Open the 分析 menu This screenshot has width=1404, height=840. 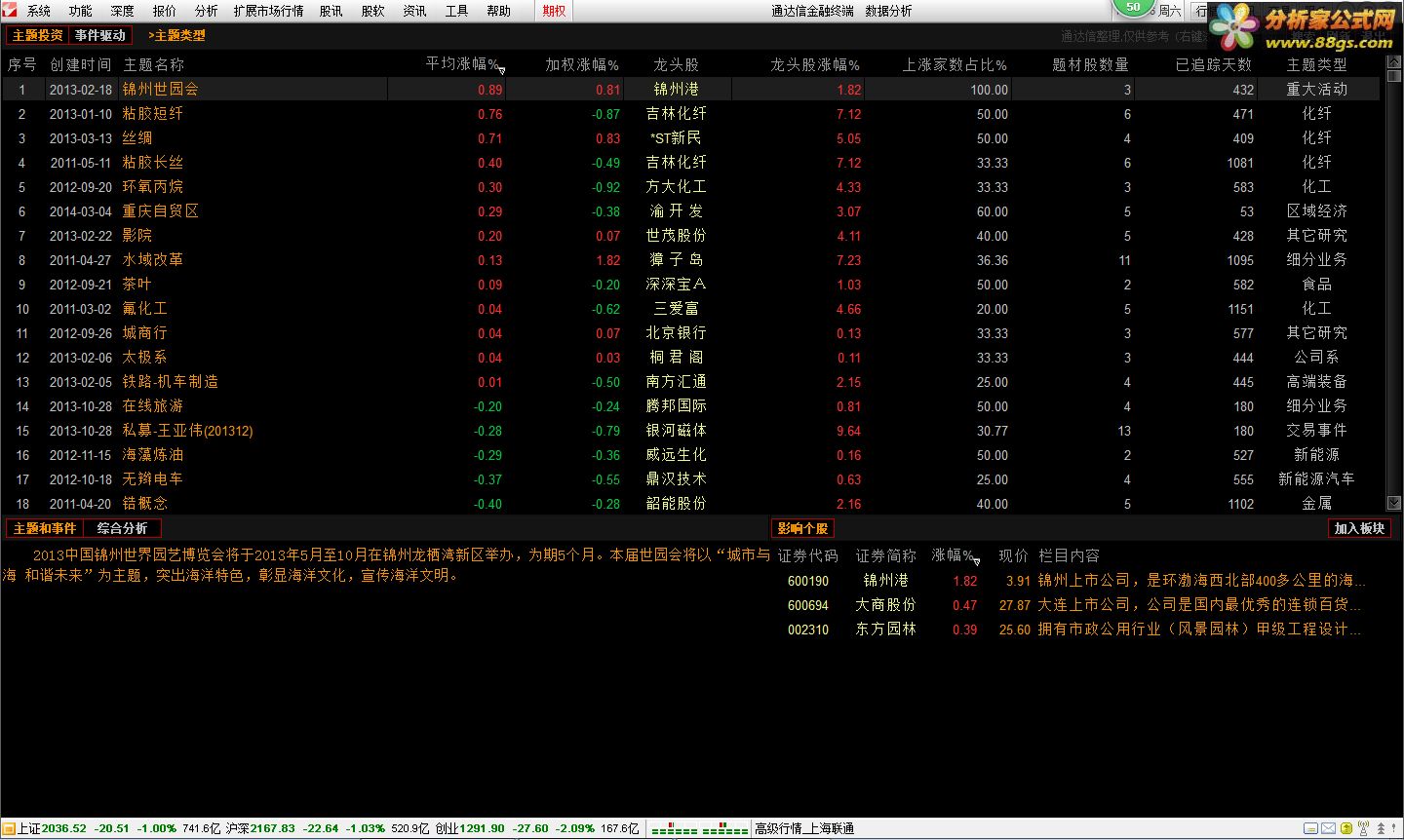206,11
